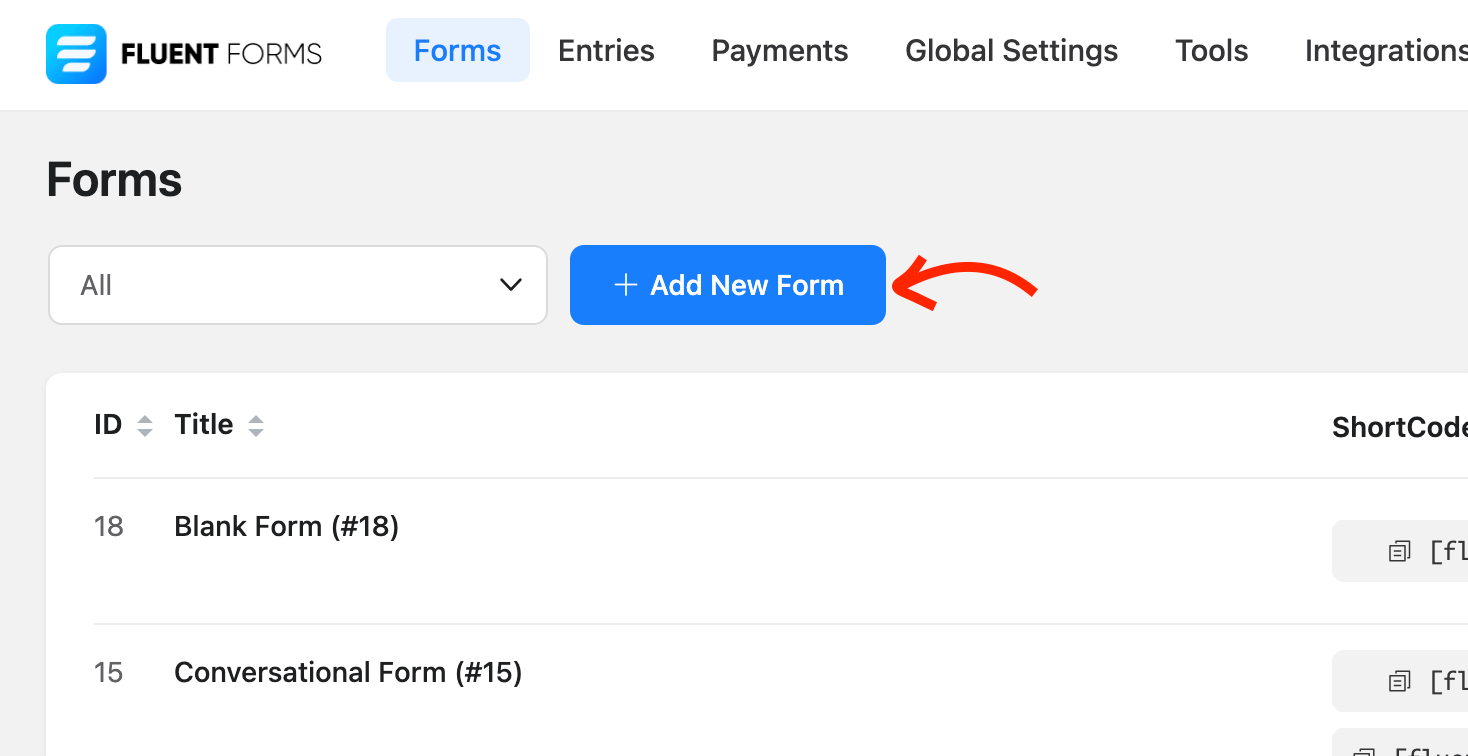Switch to the Entries tab
Image resolution: width=1468 pixels, height=756 pixels.
pos(606,50)
